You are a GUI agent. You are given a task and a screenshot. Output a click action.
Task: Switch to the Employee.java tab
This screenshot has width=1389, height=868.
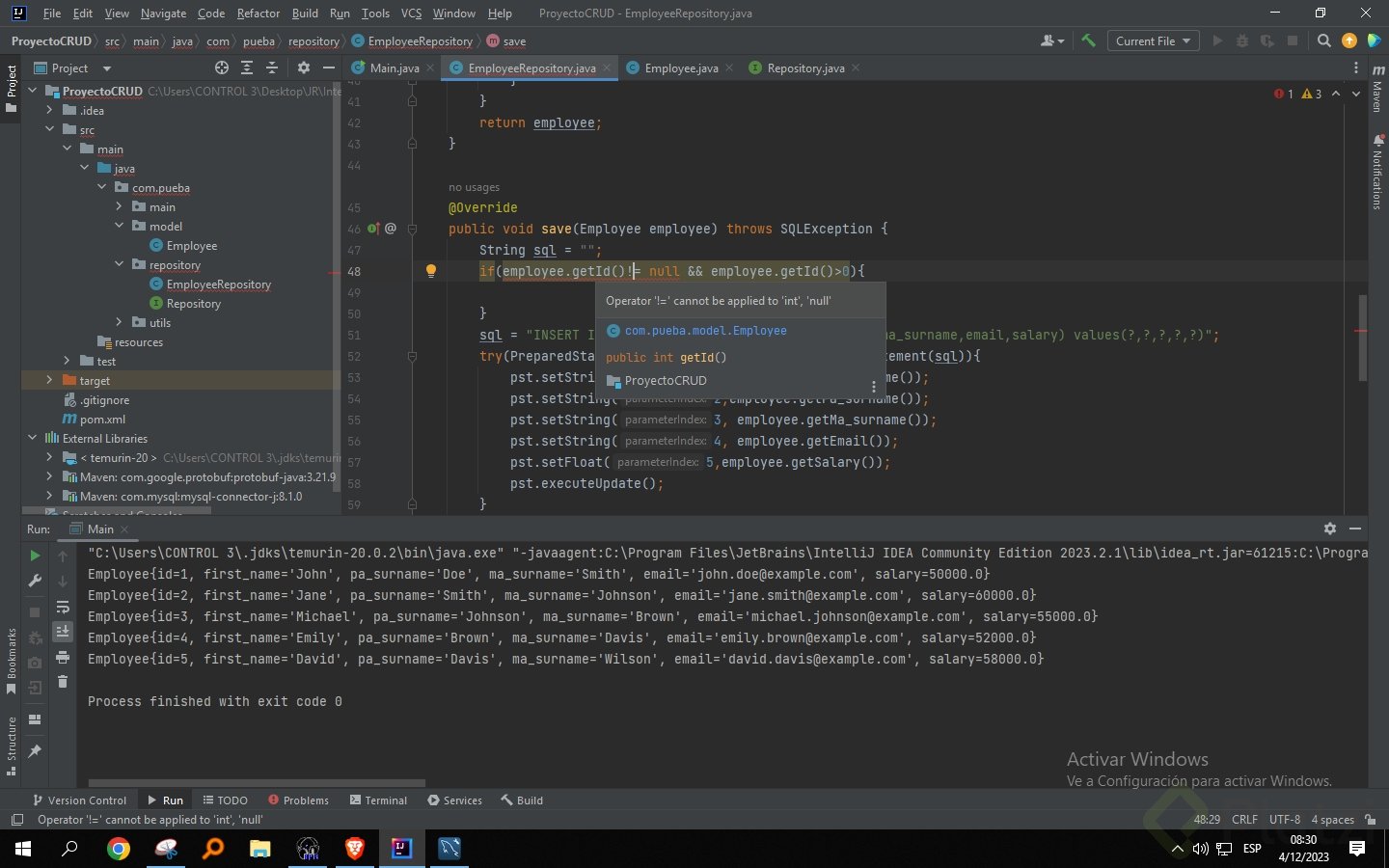tap(680, 68)
